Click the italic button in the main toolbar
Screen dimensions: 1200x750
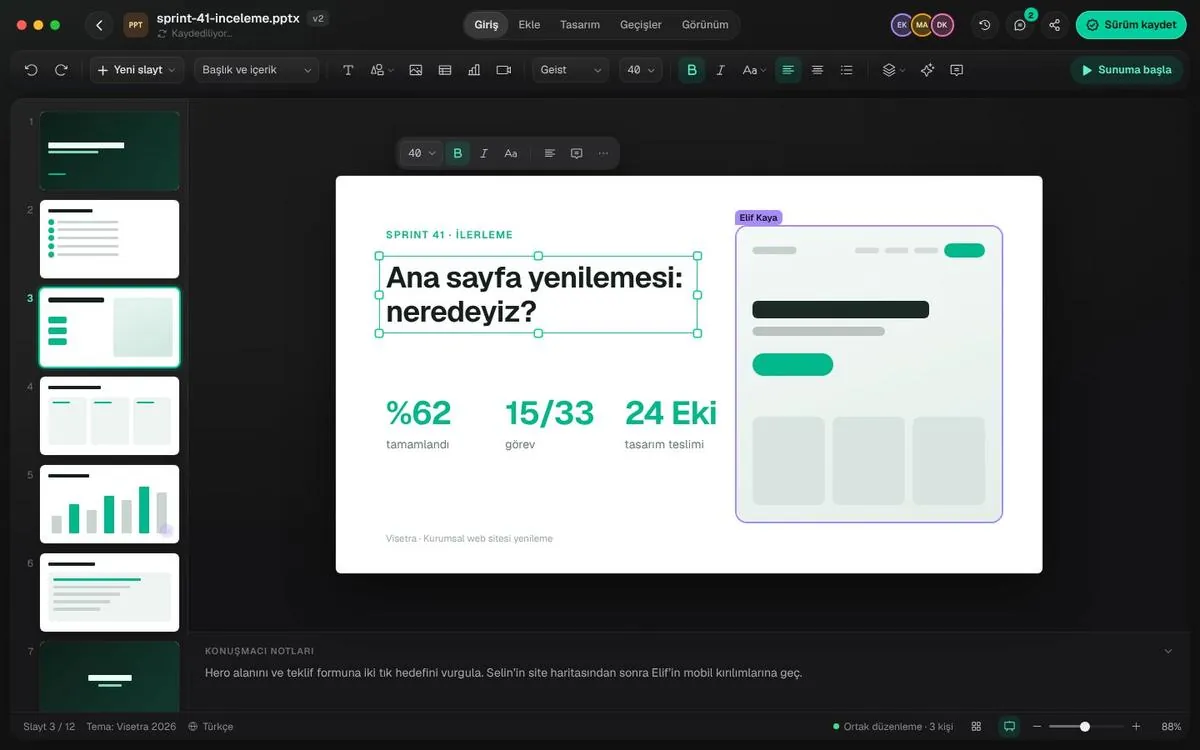720,70
